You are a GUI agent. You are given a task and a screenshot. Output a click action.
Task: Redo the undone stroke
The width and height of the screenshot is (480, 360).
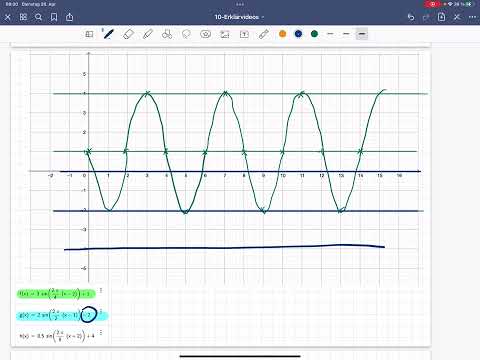point(426,17)
